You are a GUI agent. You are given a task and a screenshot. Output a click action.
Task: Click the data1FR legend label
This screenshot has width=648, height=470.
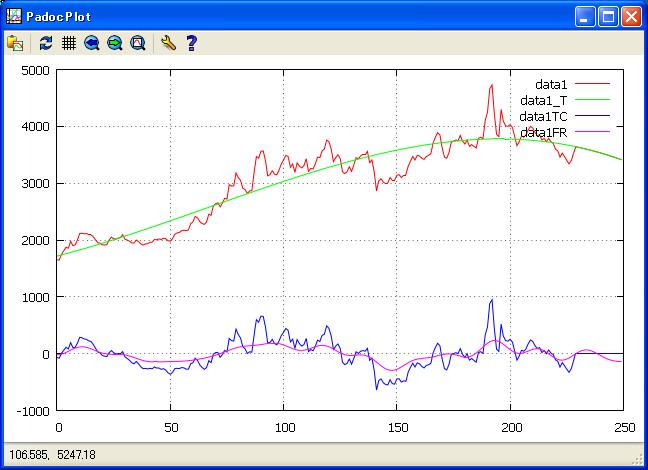coord(543,132)
